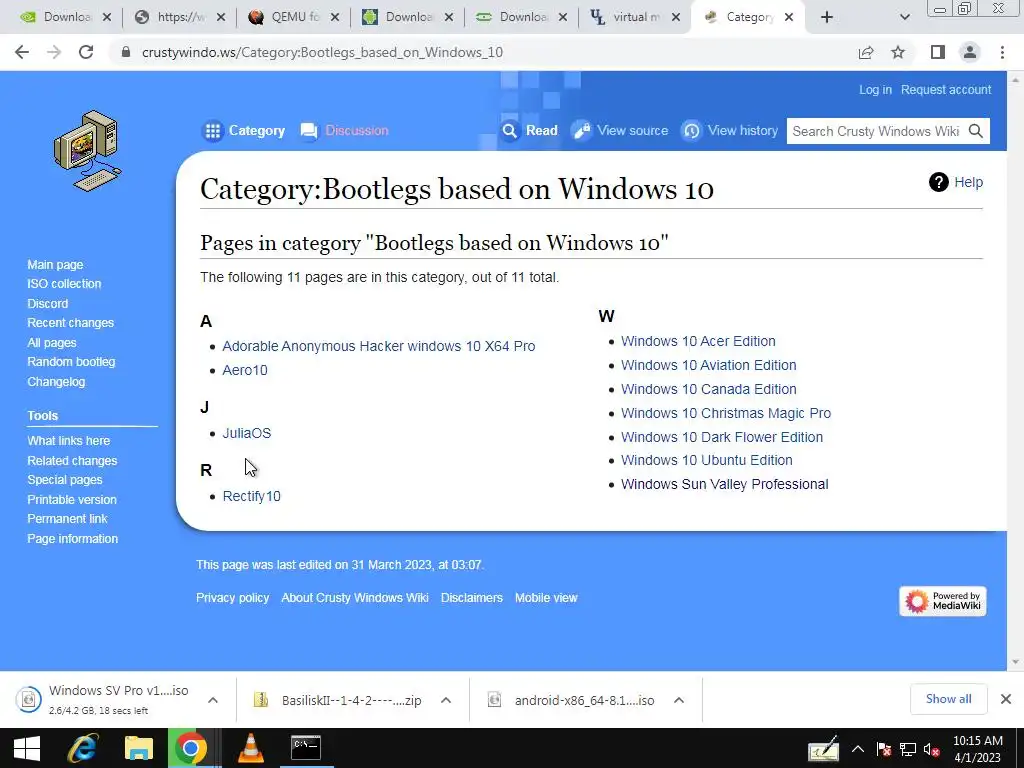
Task: Click the Windows SV Pro download progress icon
Action: tap(28, 699)
